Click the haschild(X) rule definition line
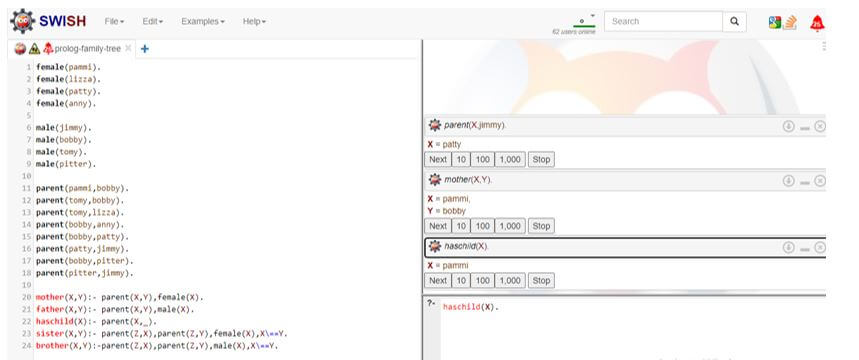 click(x=96, y=321)
